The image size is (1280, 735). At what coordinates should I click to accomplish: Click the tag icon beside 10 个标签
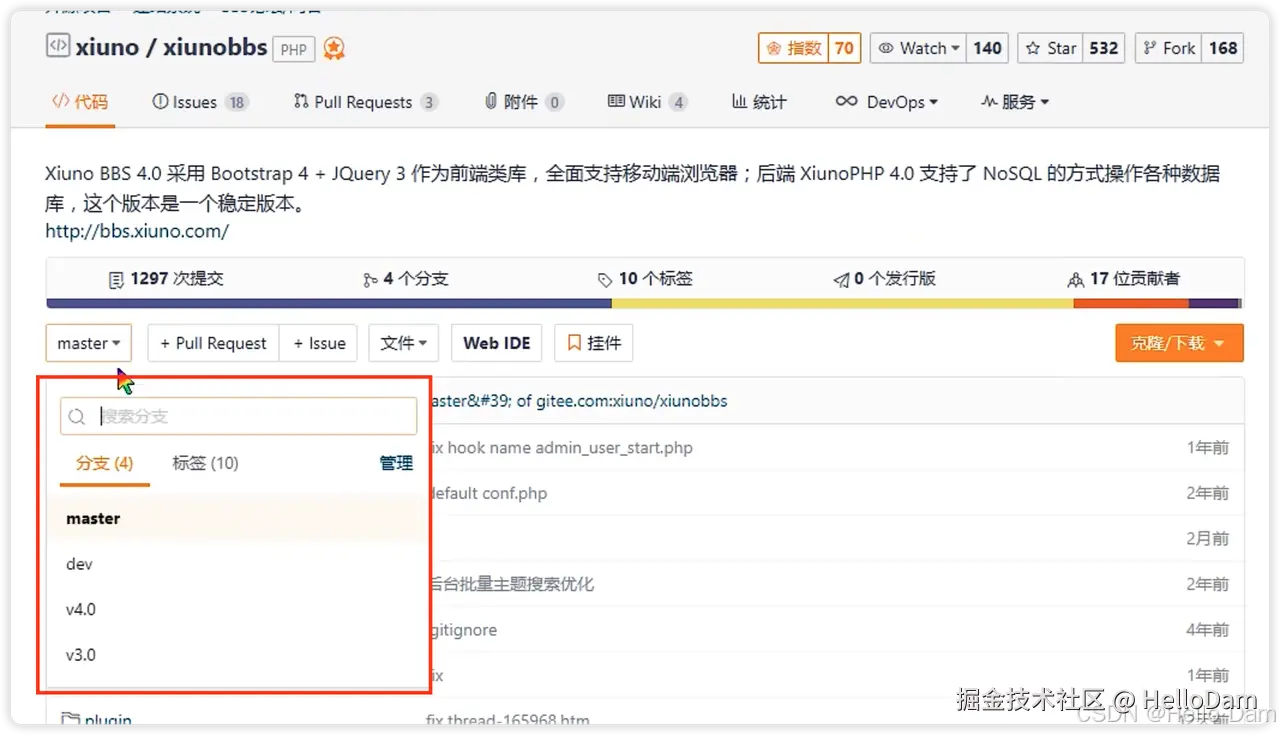click(x=604, y=280)
